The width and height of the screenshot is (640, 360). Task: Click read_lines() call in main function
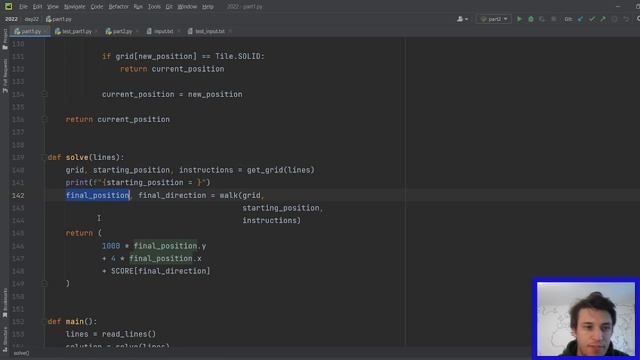(x=129, y=334)
